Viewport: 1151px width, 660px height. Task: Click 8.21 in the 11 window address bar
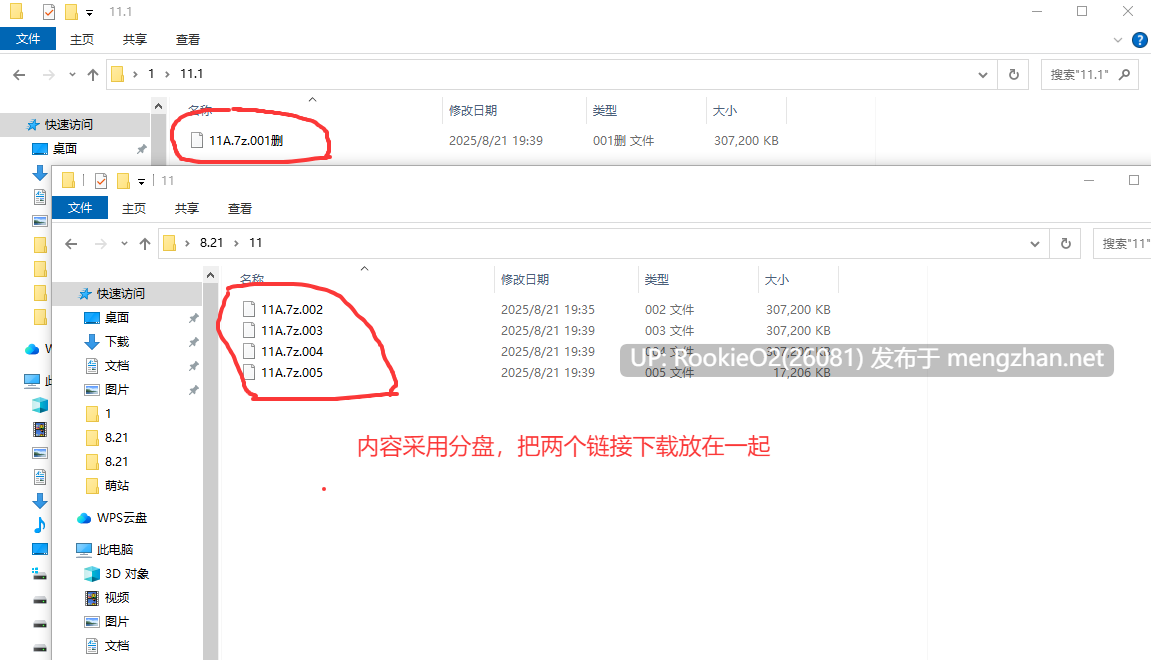pyautogui.click(x=211, y=243)
